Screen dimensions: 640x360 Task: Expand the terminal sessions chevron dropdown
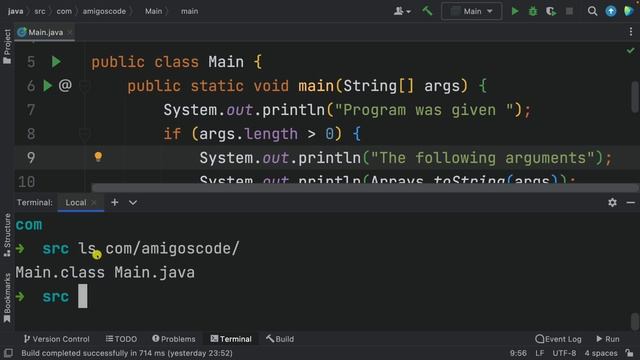(133, 202)
